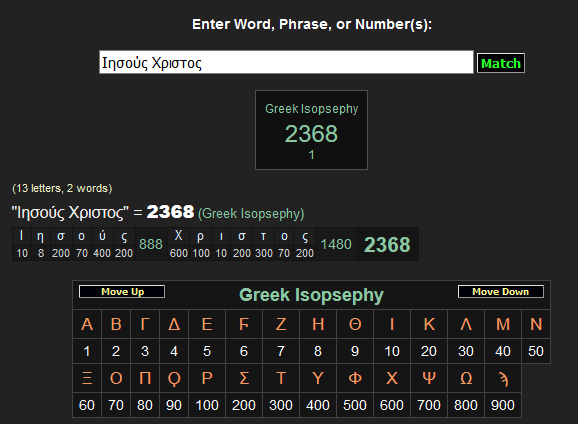Select sampi symbol above 900
This screenshot has height=424, width=578.
(503, 378)
